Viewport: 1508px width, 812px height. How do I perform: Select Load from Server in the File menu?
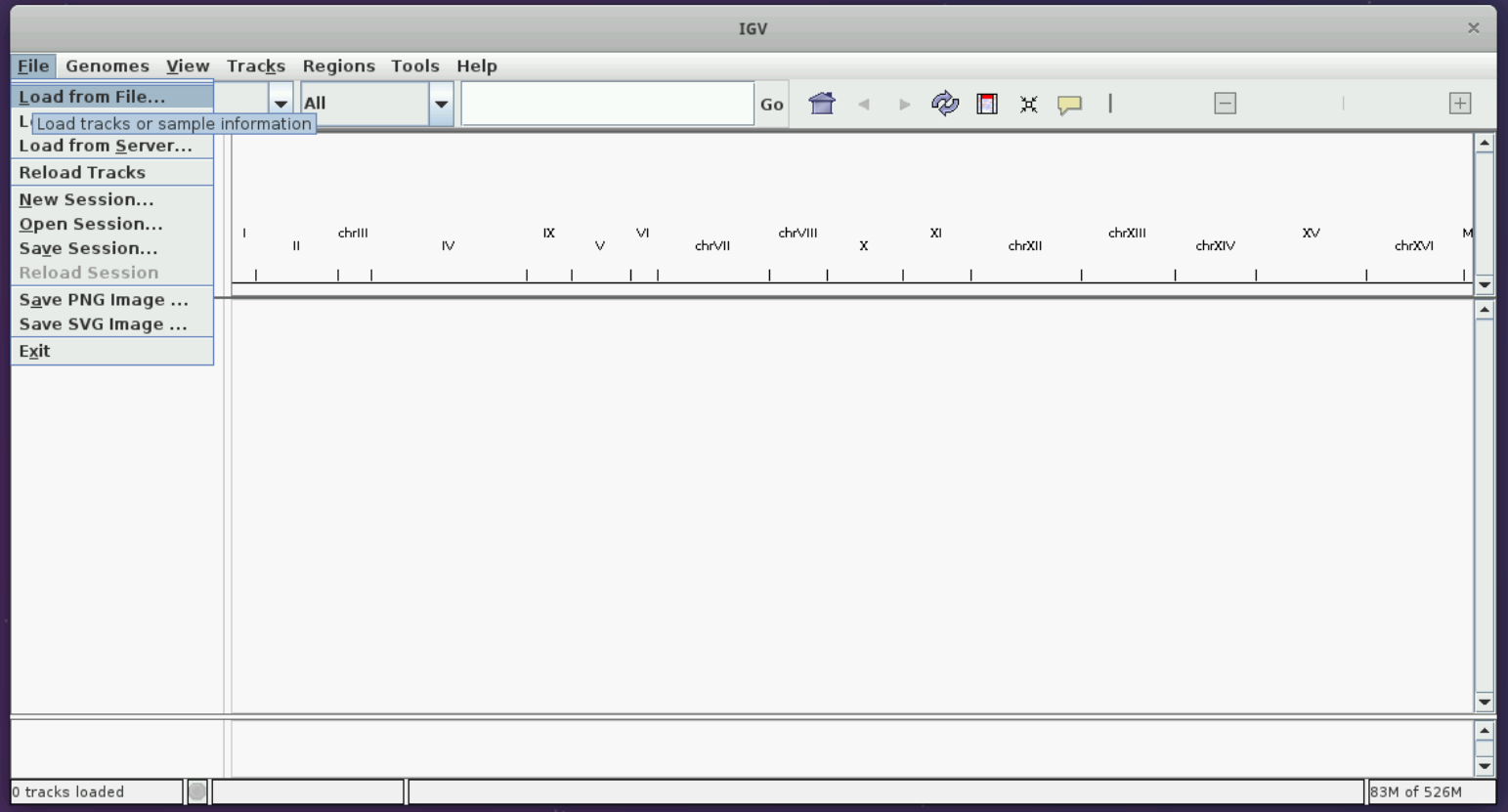pyautogui.click(x=106, y=145)
